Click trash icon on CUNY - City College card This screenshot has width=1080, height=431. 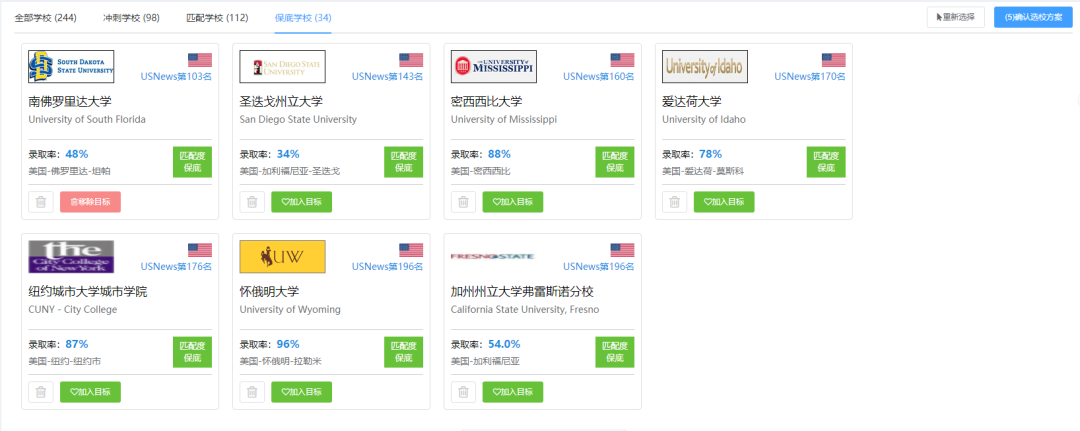pyautogui.click(x=41, y=392)
